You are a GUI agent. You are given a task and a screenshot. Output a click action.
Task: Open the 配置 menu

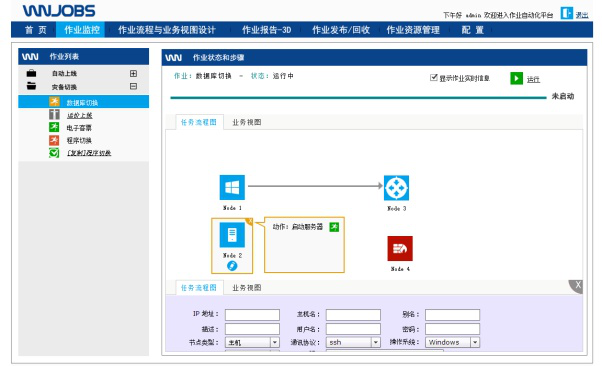click(472, 30)
